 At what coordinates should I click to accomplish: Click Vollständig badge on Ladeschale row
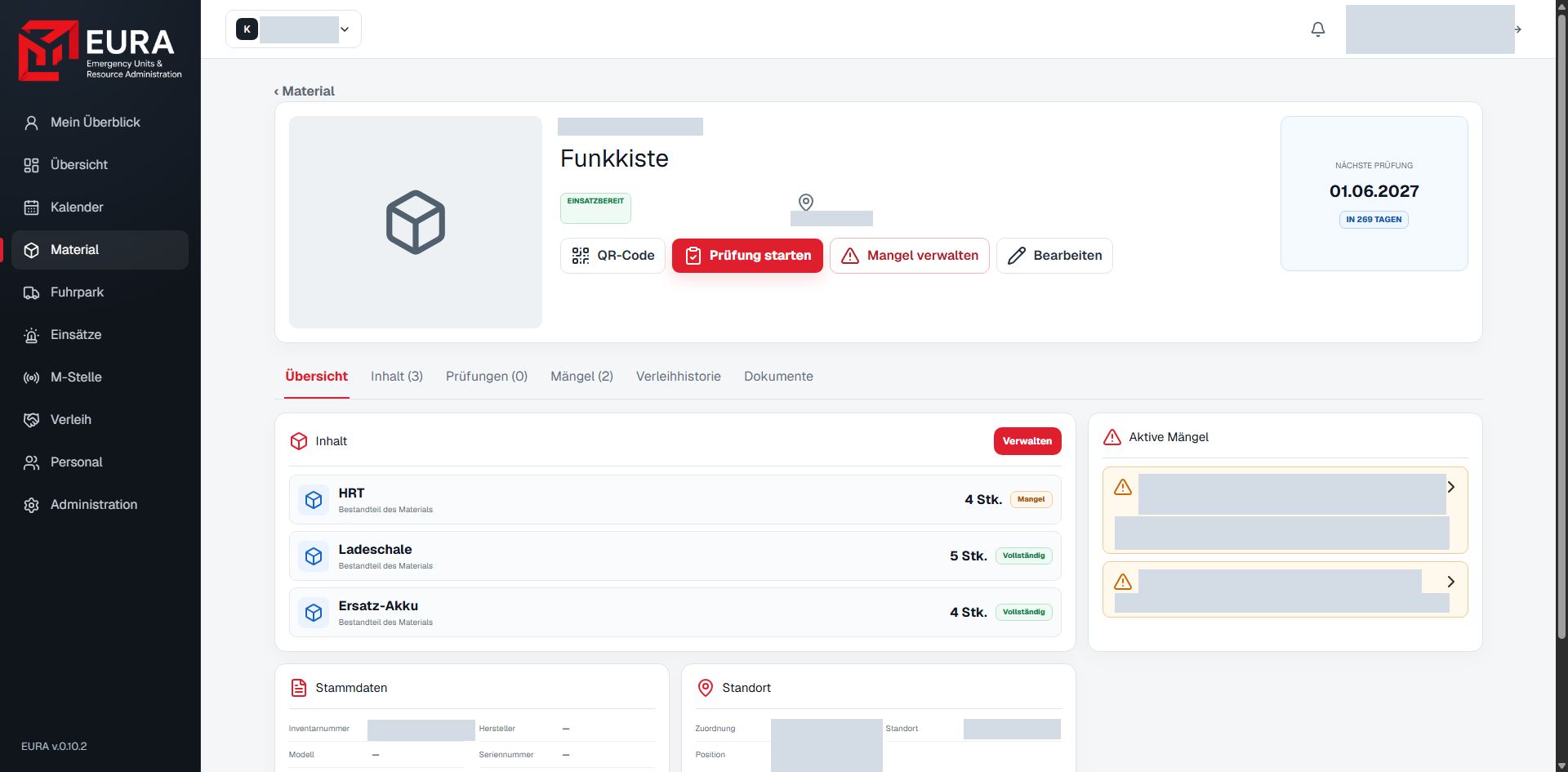pos(1024,556)
